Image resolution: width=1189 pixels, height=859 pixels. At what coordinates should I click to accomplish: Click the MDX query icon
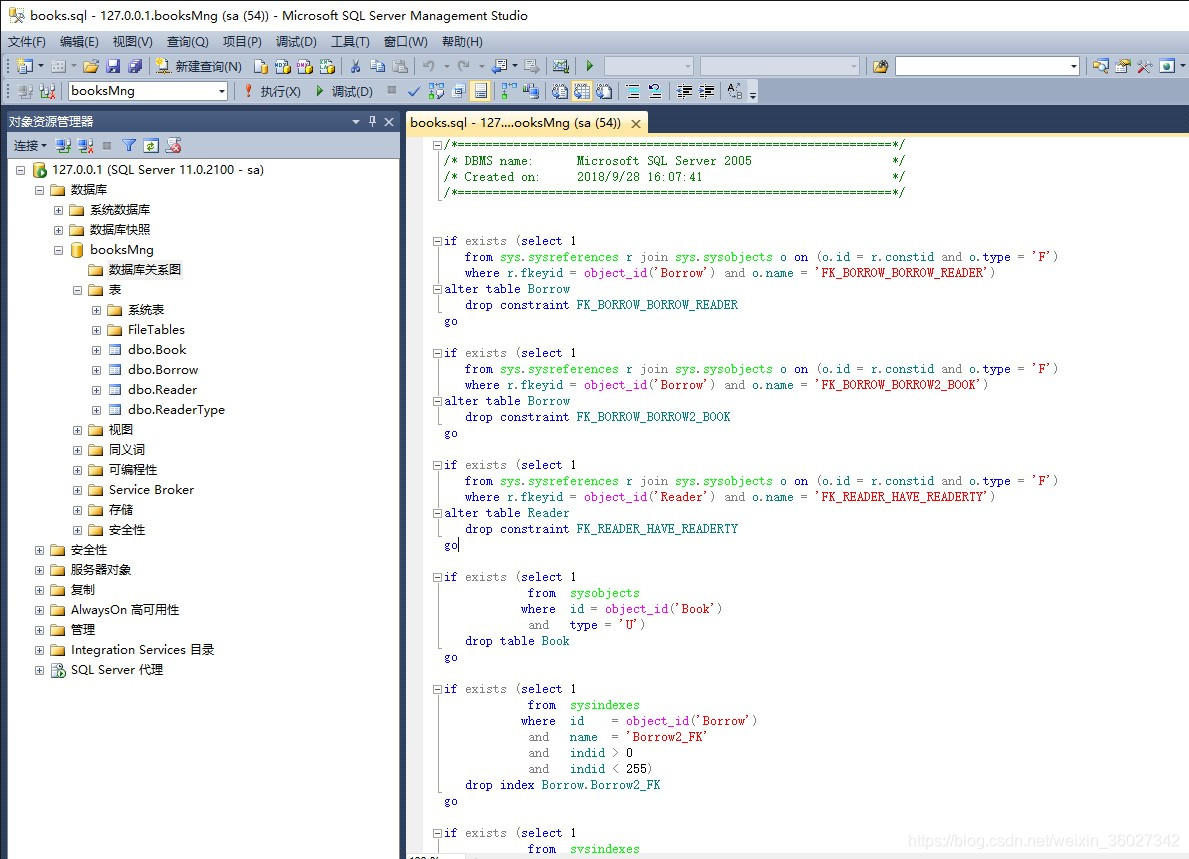(283, 67)
